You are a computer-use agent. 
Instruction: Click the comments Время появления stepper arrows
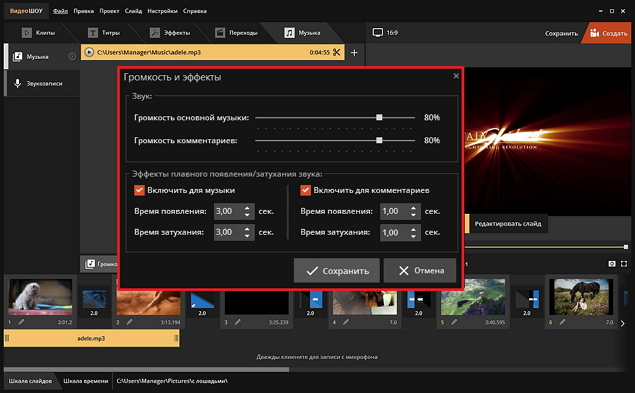coord(413,211)
